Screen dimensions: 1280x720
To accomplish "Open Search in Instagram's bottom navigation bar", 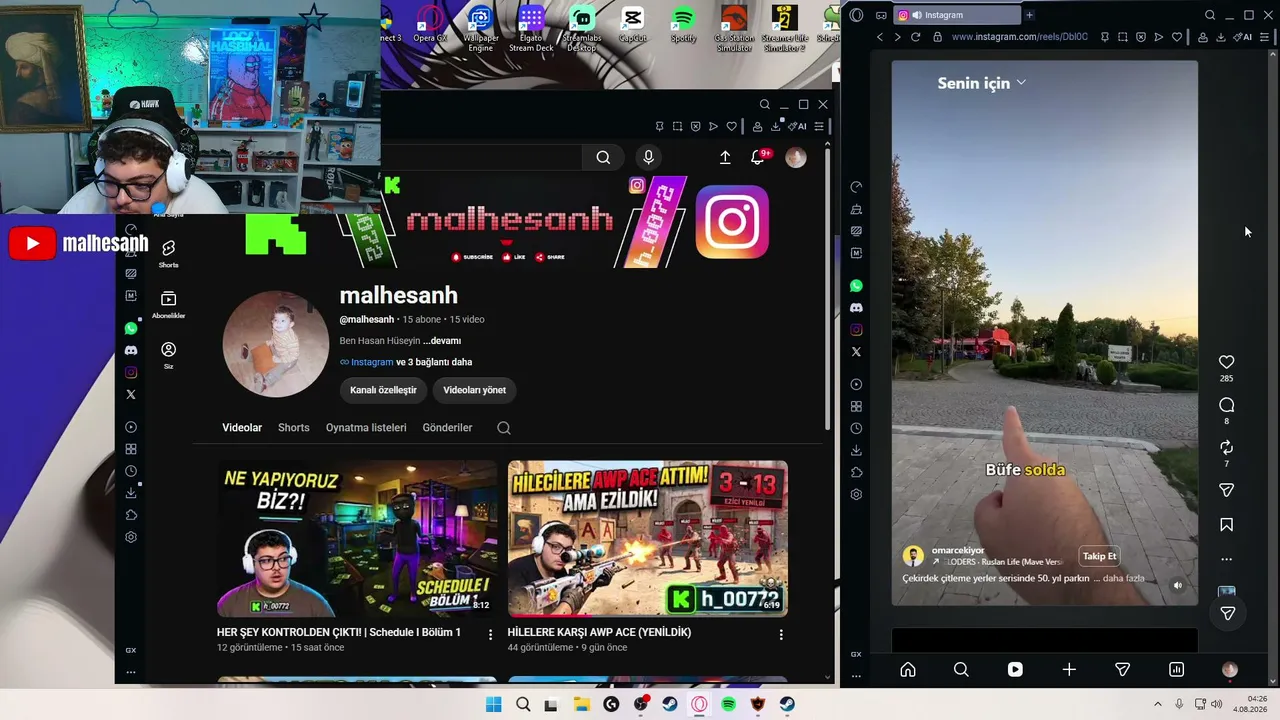I will coord(961,670).
